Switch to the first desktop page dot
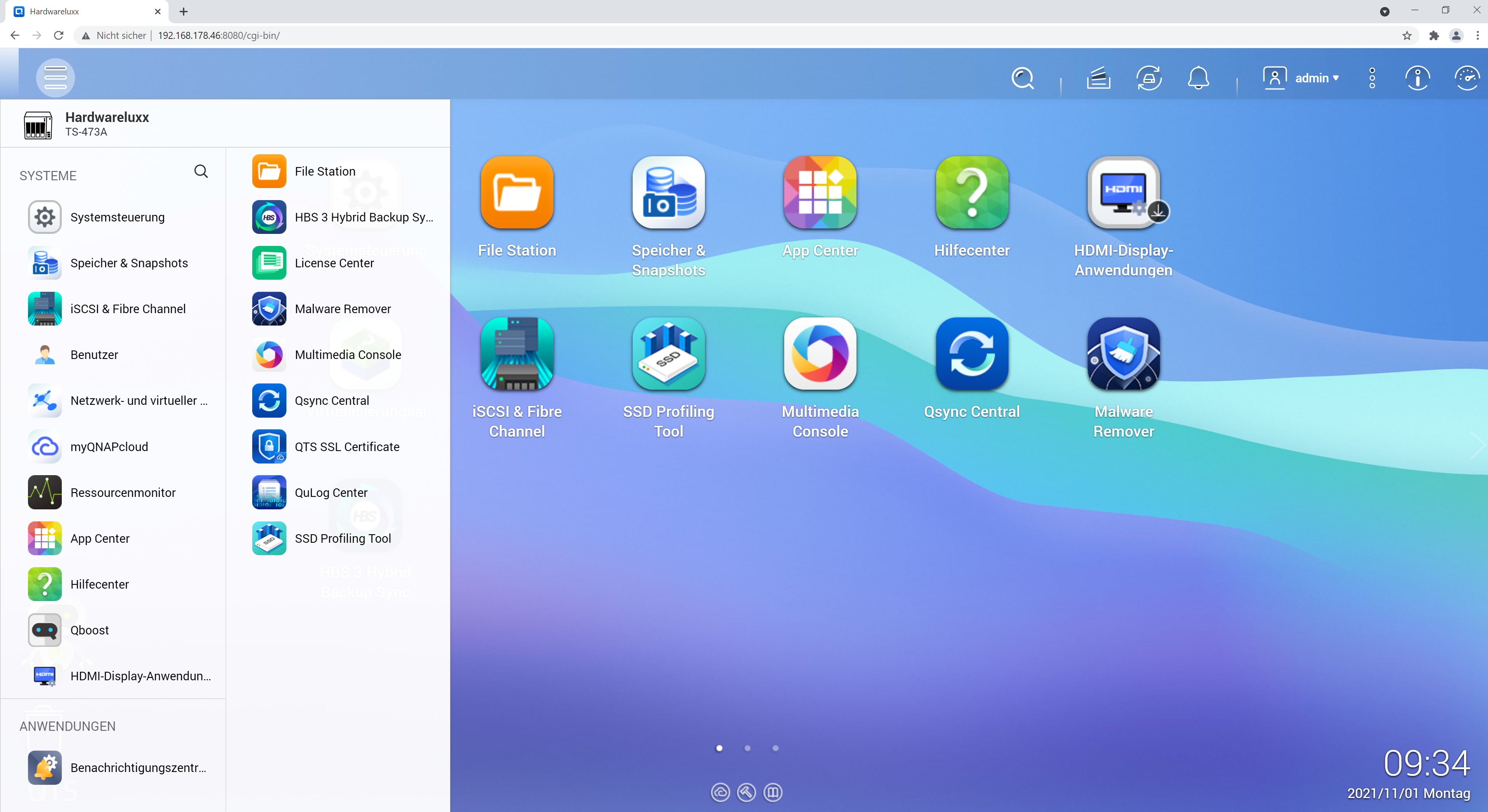The image size is (1488, 812). pyautogui.click(x=719, y=748)
